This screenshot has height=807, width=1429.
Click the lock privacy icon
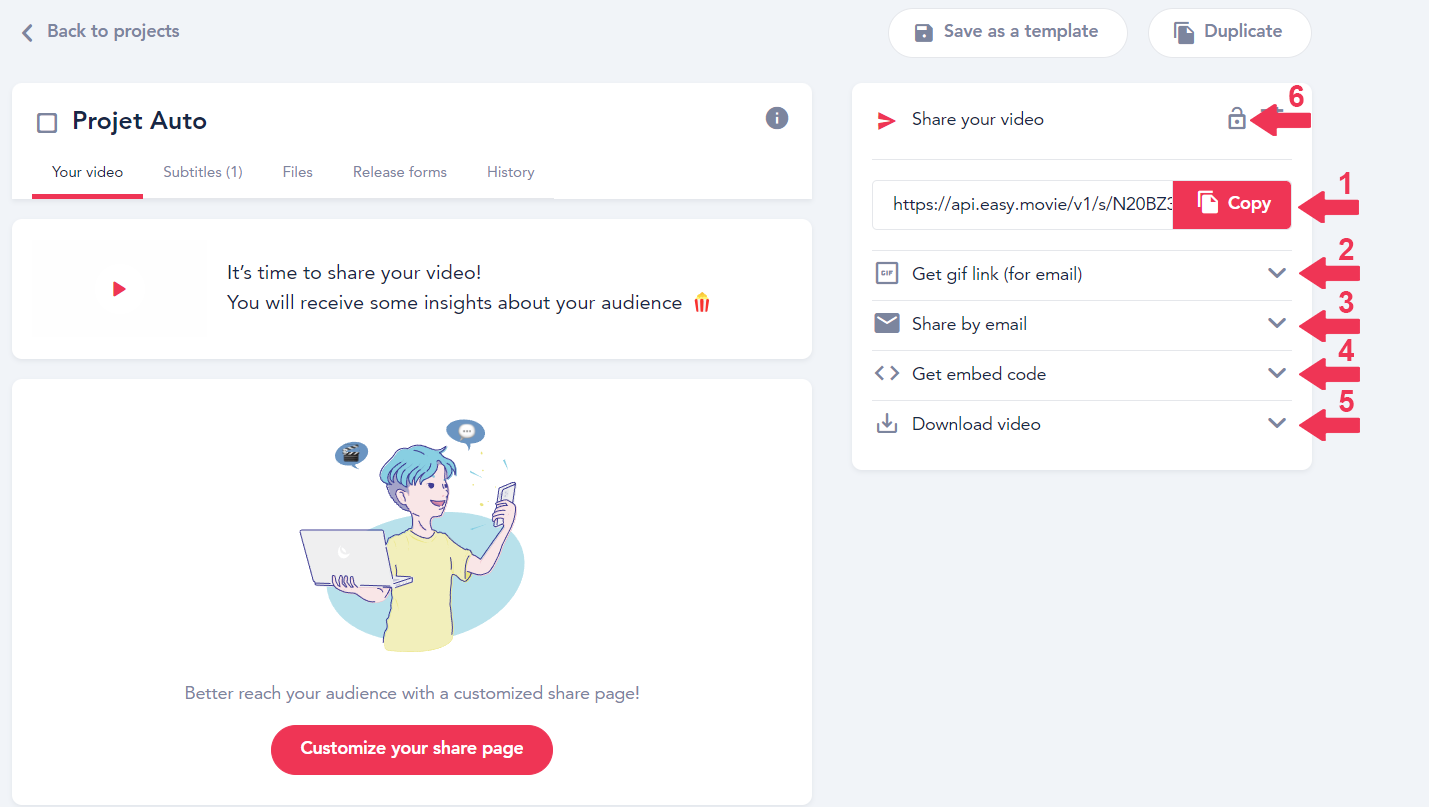1237,119
